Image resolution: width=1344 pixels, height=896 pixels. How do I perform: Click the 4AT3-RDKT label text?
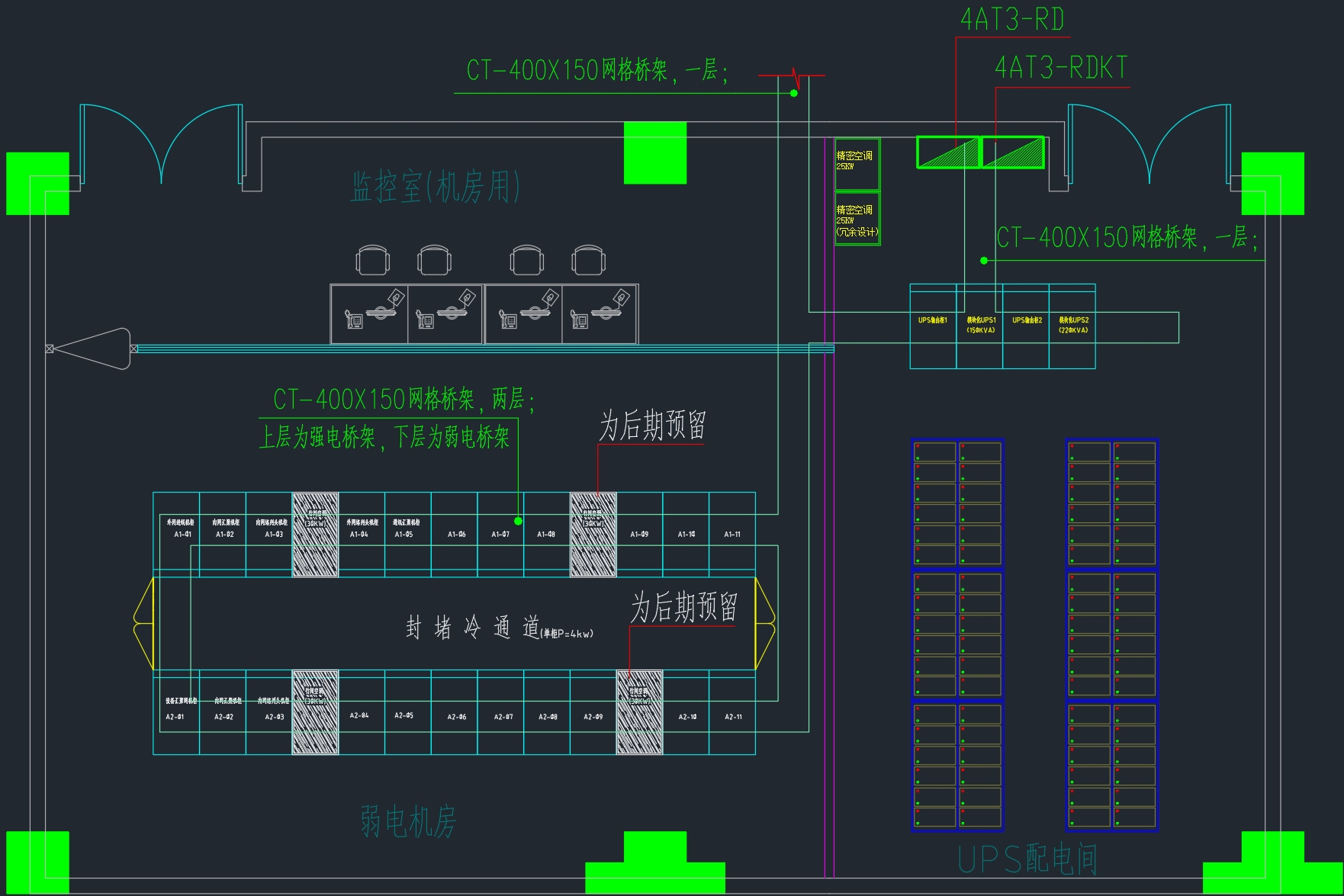pos(1060,68)
